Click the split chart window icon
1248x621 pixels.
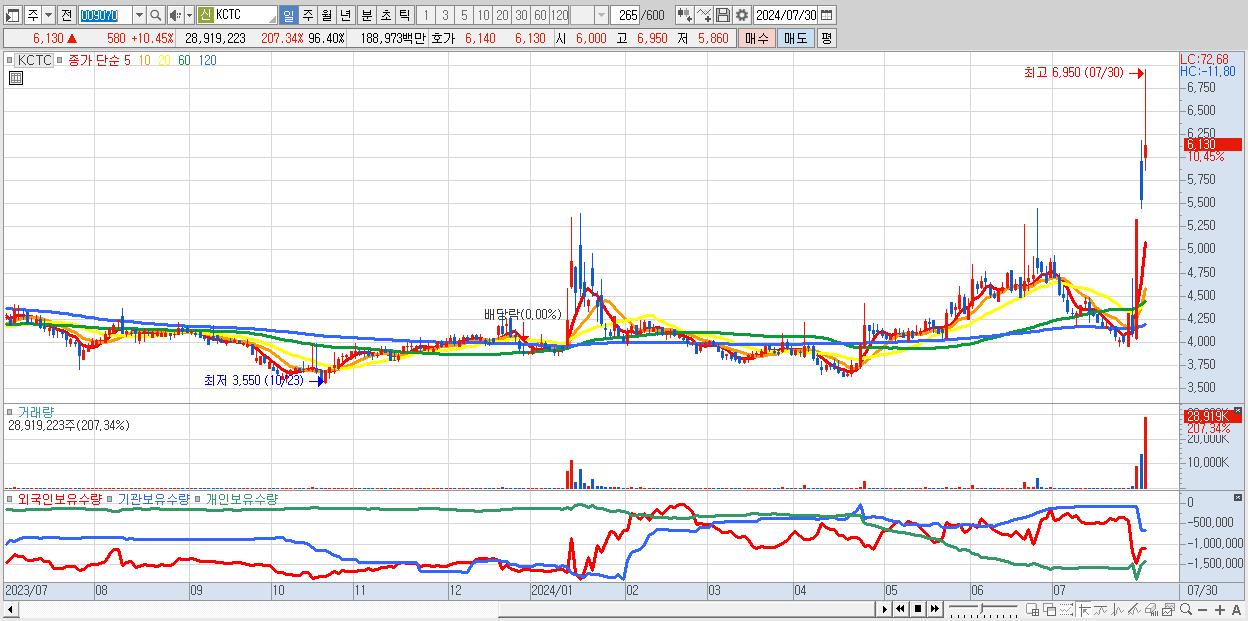click(x=1032, y=610)
